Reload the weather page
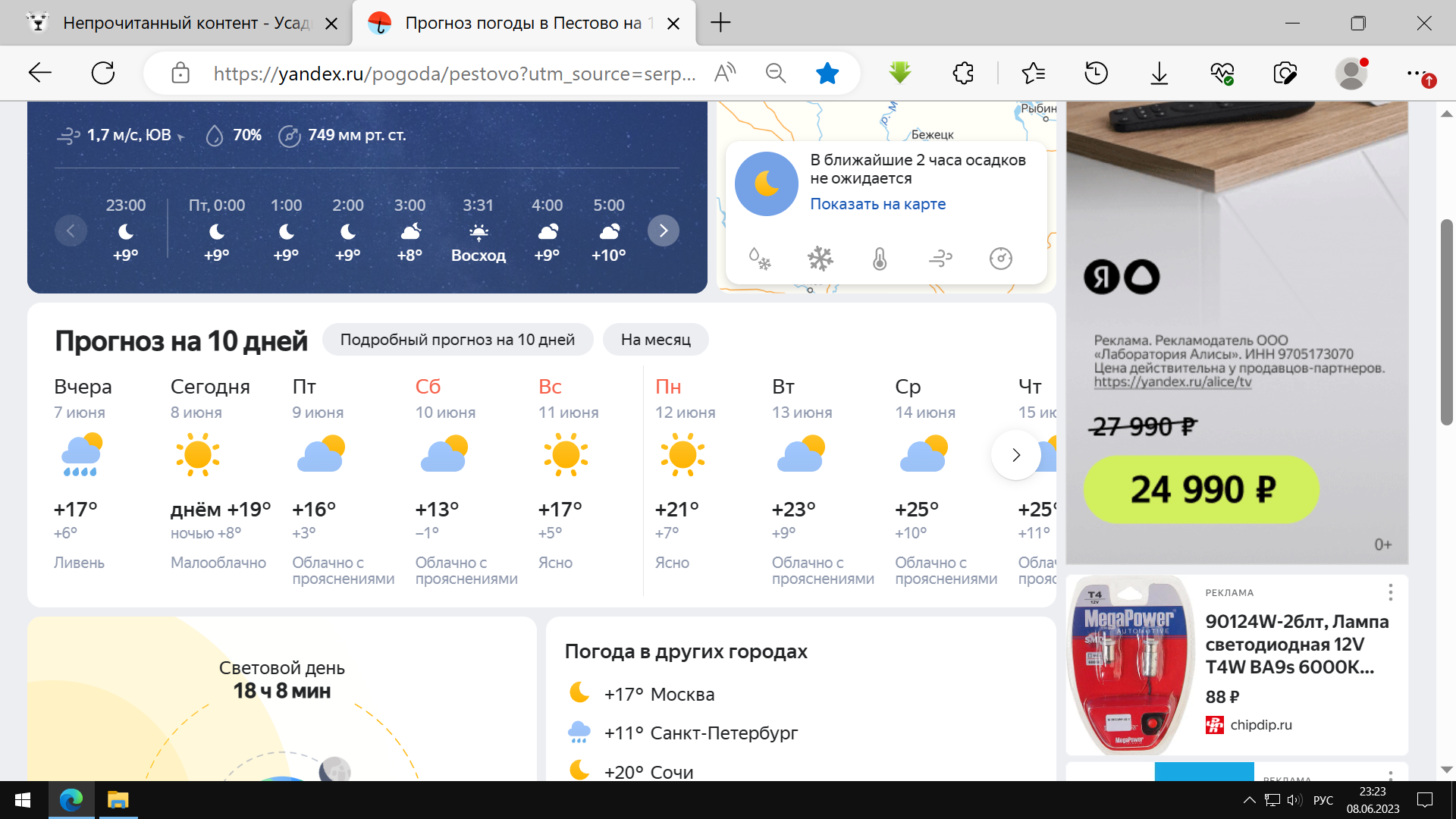Screen dimensions: 1456x819 (x=103, y=74)
